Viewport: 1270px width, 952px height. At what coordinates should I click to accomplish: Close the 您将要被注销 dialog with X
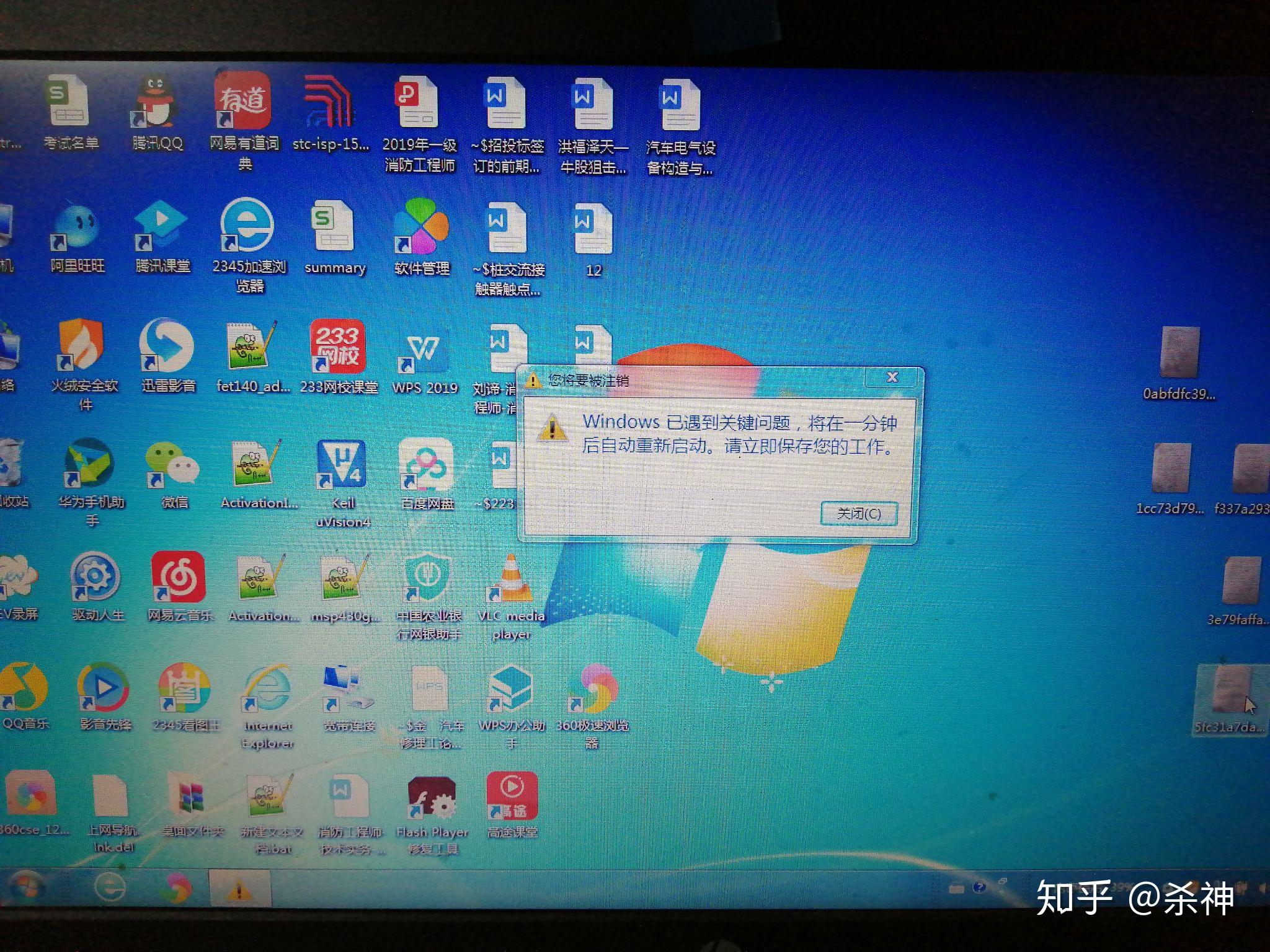(x=892, y=377)
